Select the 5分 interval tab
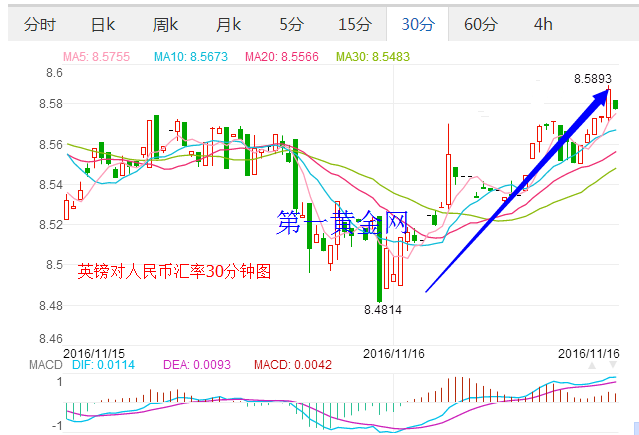This screenshot has height=435, width=639. point(292,24)
